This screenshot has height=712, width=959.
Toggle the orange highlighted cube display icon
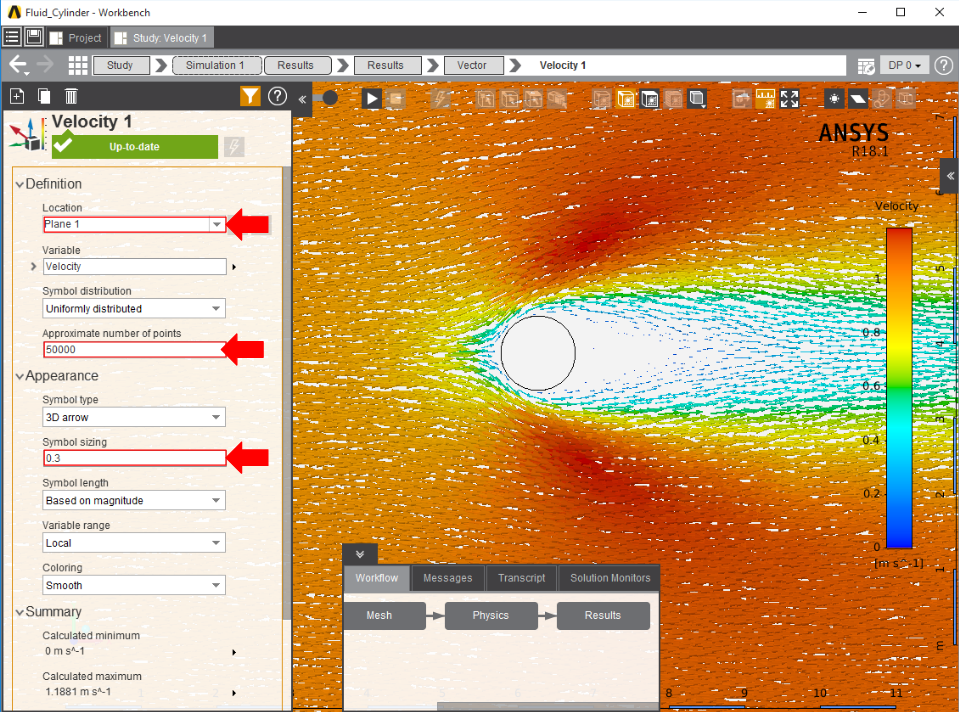pyautogui.click(x=626, y=98)
